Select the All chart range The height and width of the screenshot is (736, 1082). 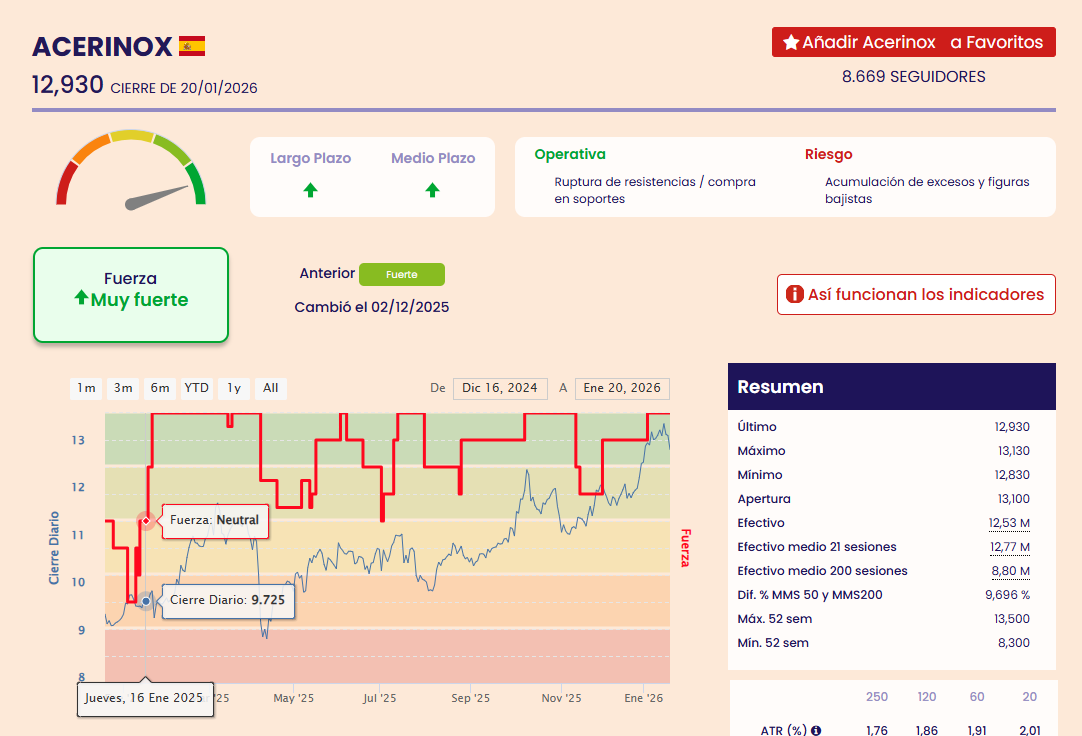coord(270,388)
